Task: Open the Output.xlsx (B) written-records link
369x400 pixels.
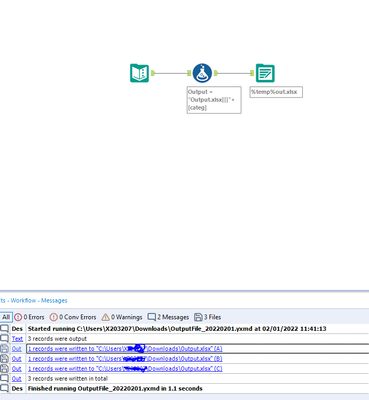Action: (x=125, y=359)
